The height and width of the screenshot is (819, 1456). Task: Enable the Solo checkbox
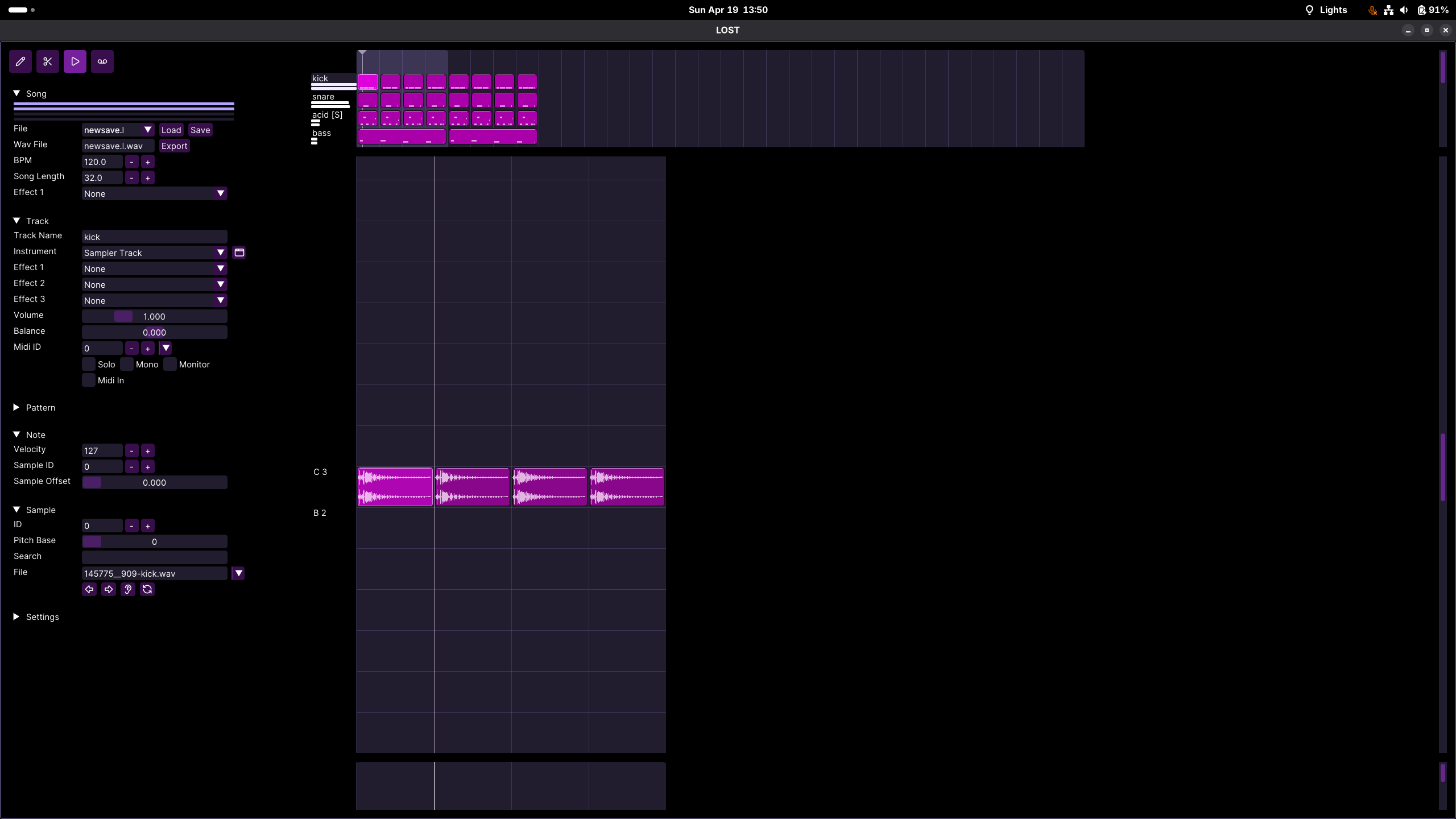pos(89,365)
